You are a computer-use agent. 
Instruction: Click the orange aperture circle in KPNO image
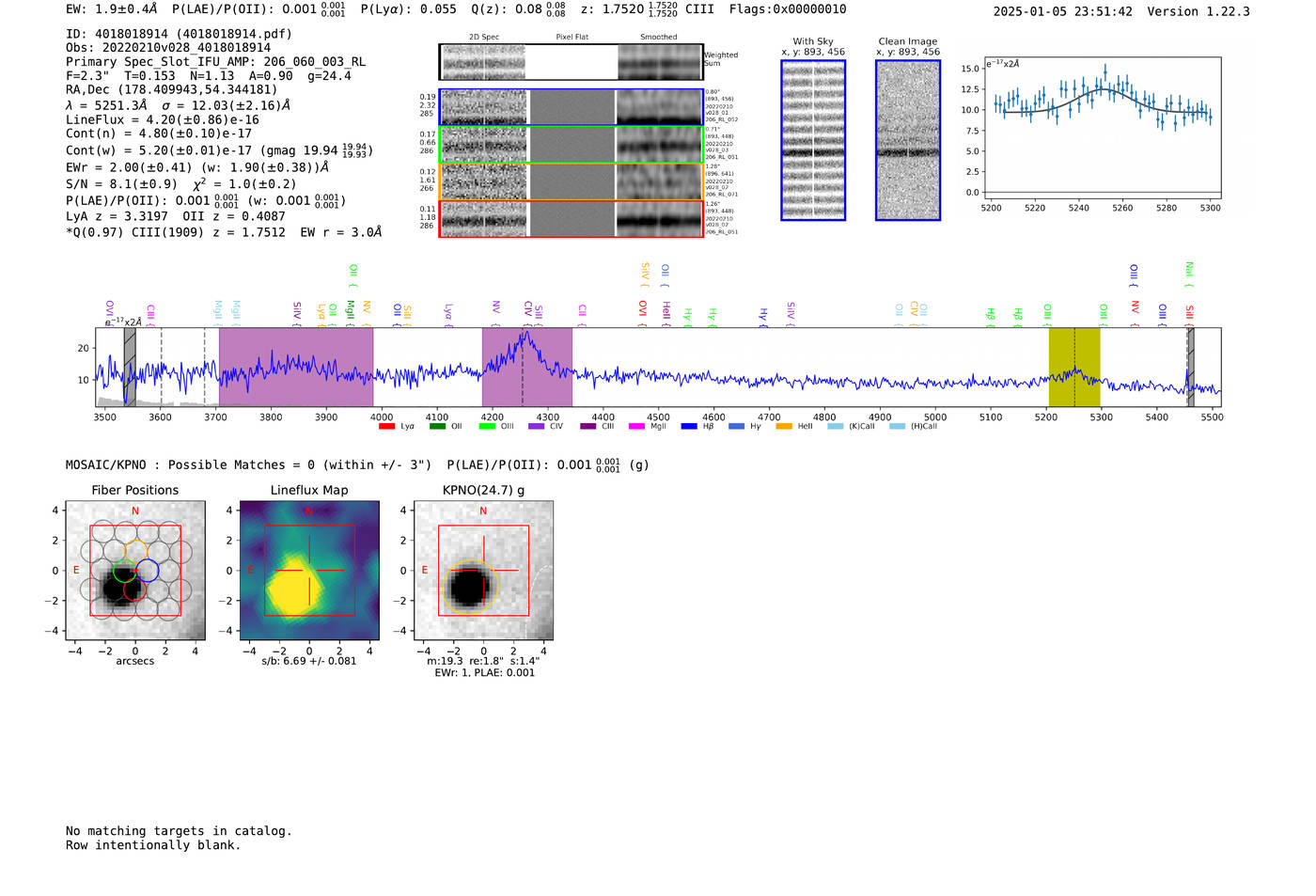469,588
